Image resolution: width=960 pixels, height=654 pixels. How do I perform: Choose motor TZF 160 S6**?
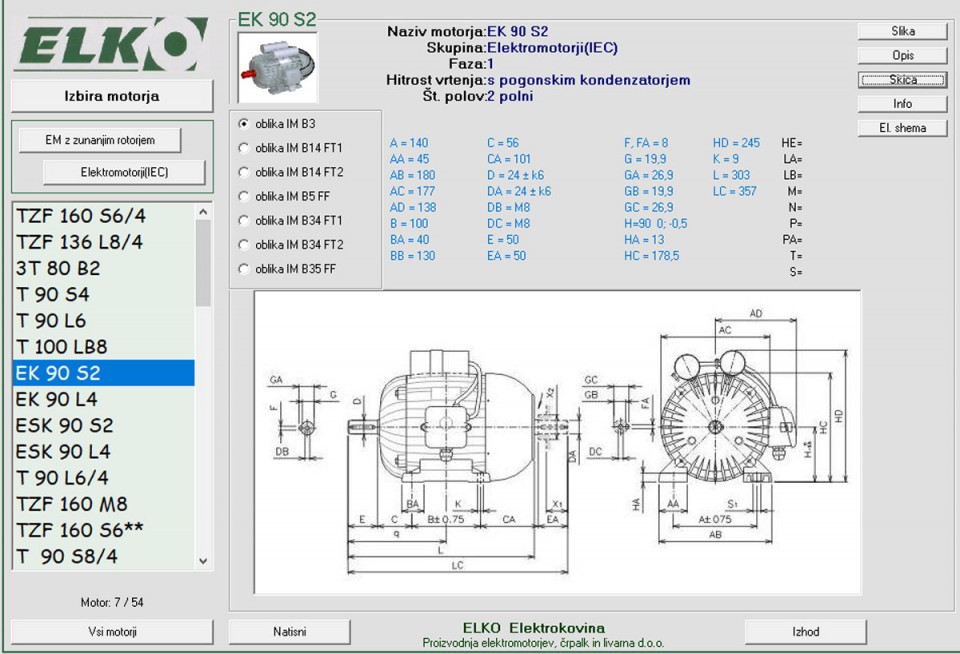pyautogui.click(x=103, y=530)
